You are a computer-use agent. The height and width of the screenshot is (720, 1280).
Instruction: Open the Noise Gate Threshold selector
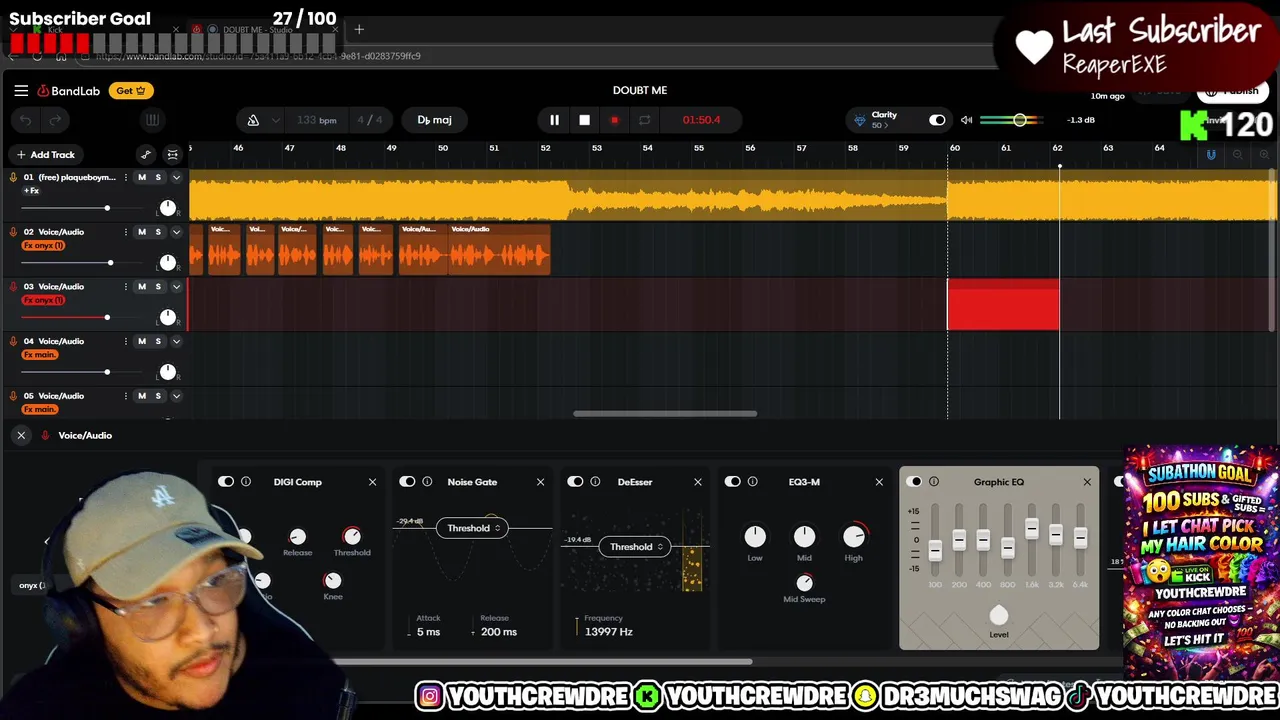click(472, 528)
